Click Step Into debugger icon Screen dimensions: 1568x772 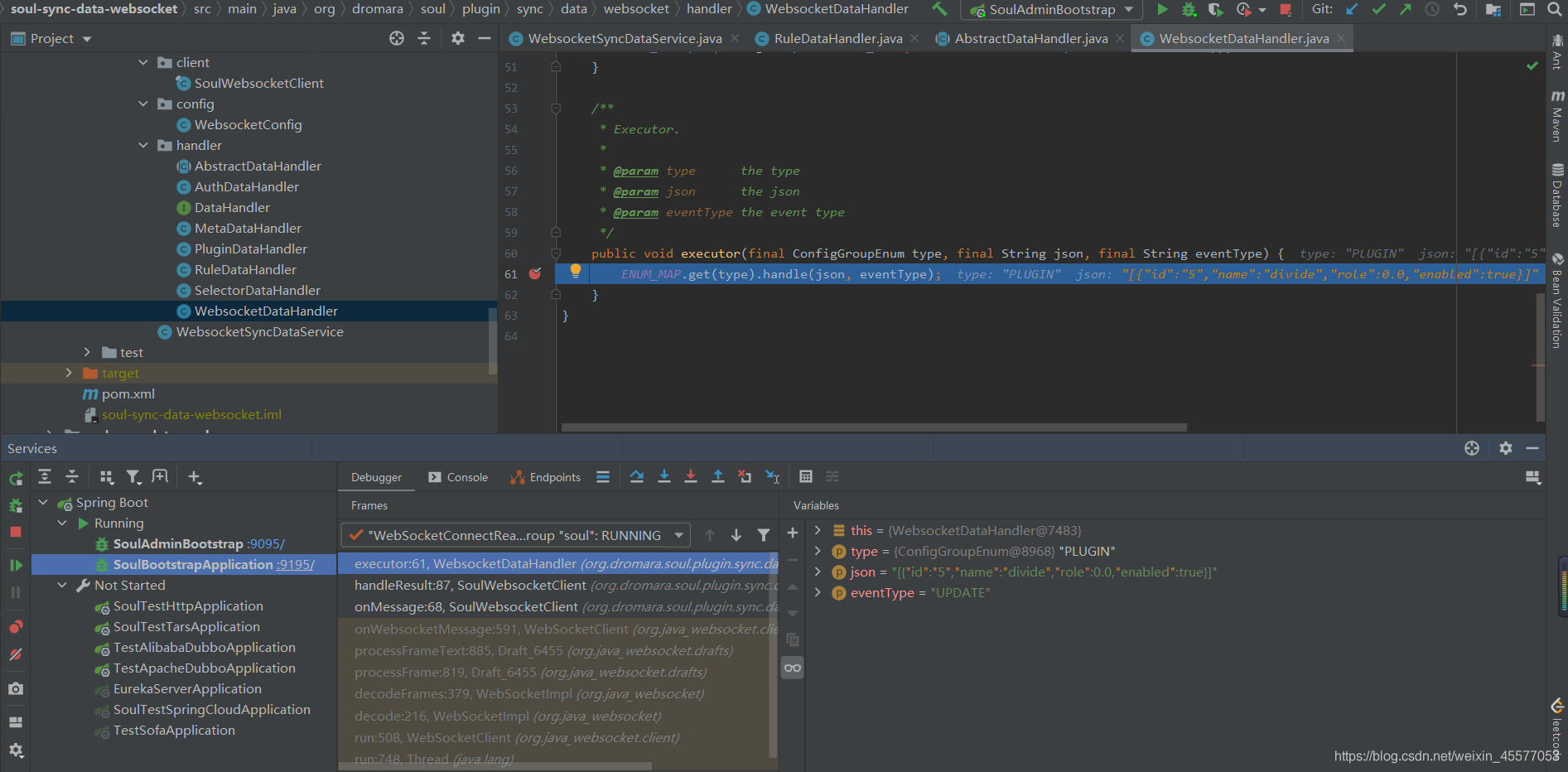tap(663, 476)
